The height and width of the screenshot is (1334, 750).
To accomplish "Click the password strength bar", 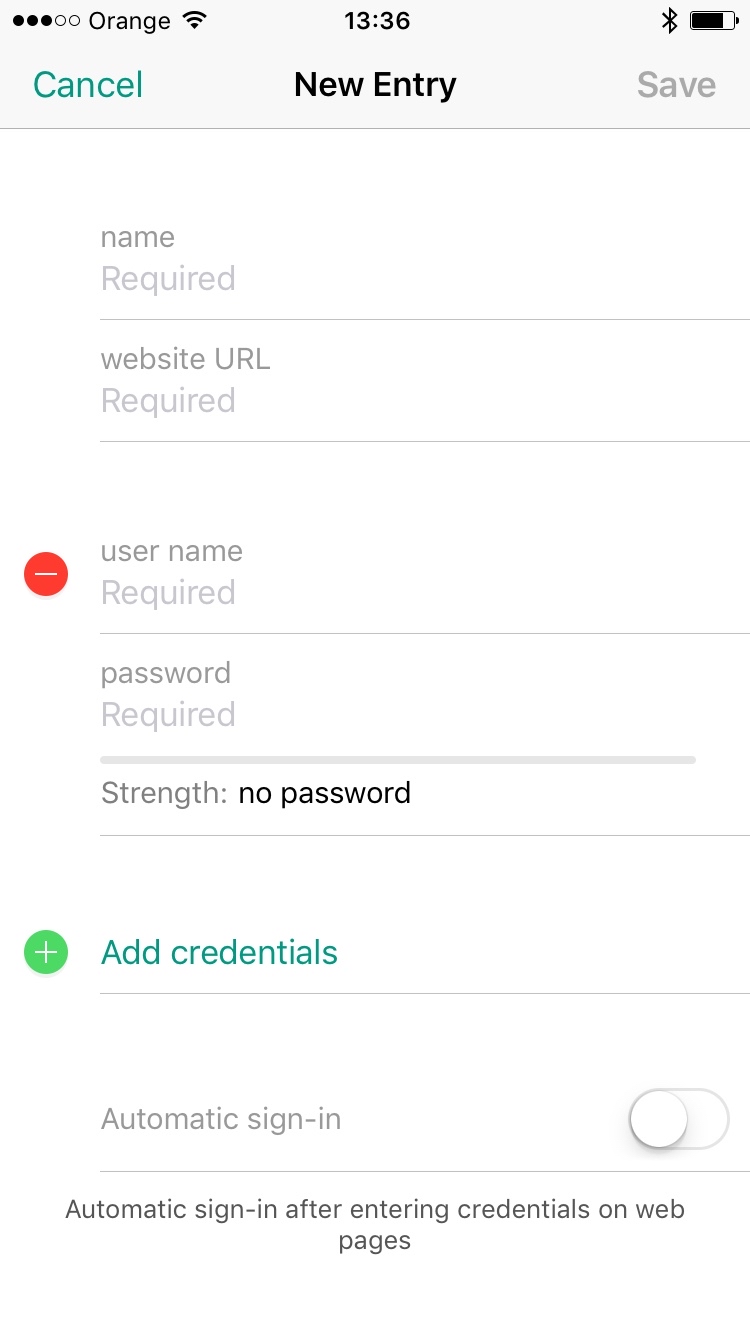I will pyautogui.click(x=398, y=760).
